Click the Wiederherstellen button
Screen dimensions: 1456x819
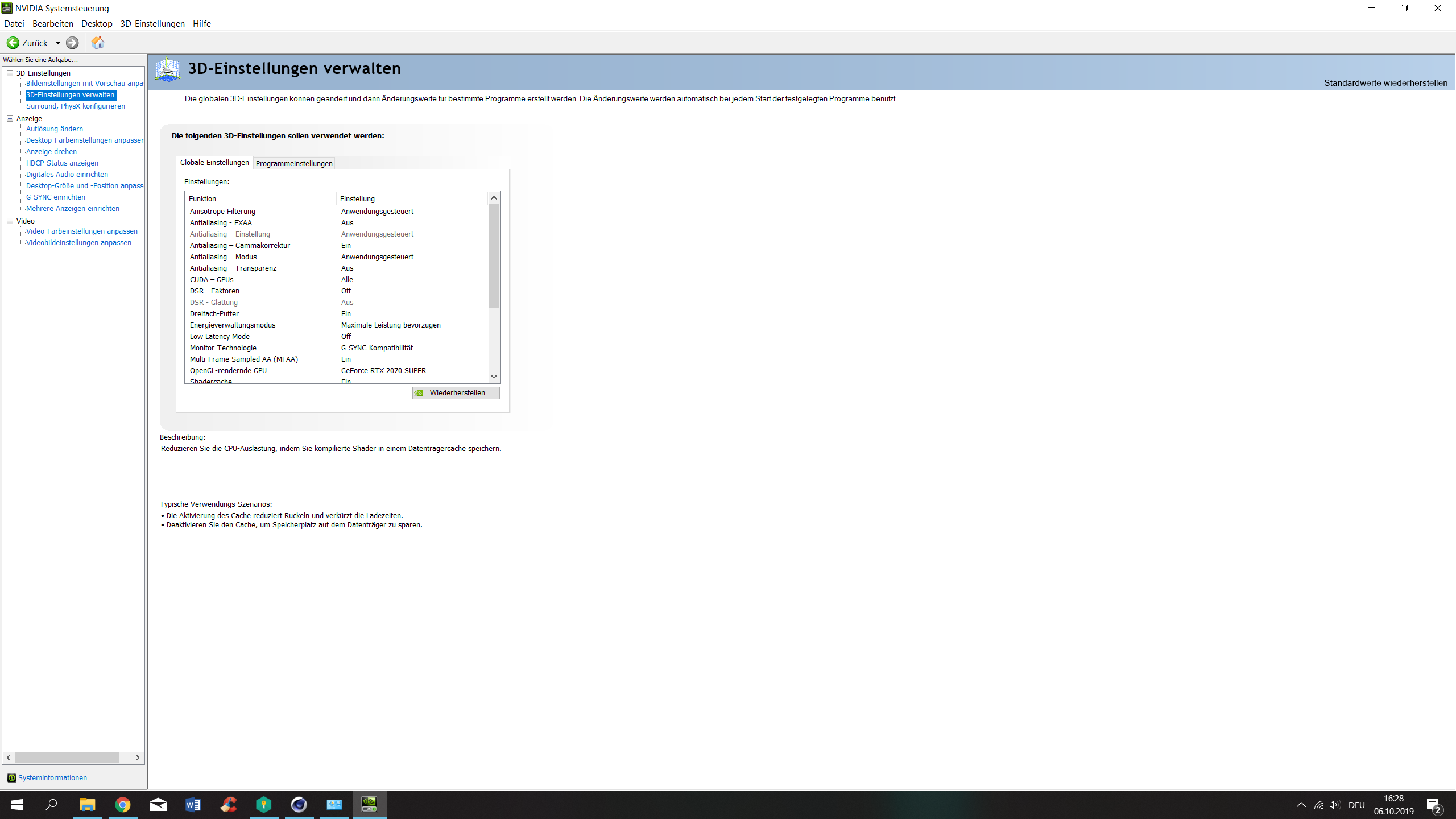pyautogui.click(x=456, y=393)
